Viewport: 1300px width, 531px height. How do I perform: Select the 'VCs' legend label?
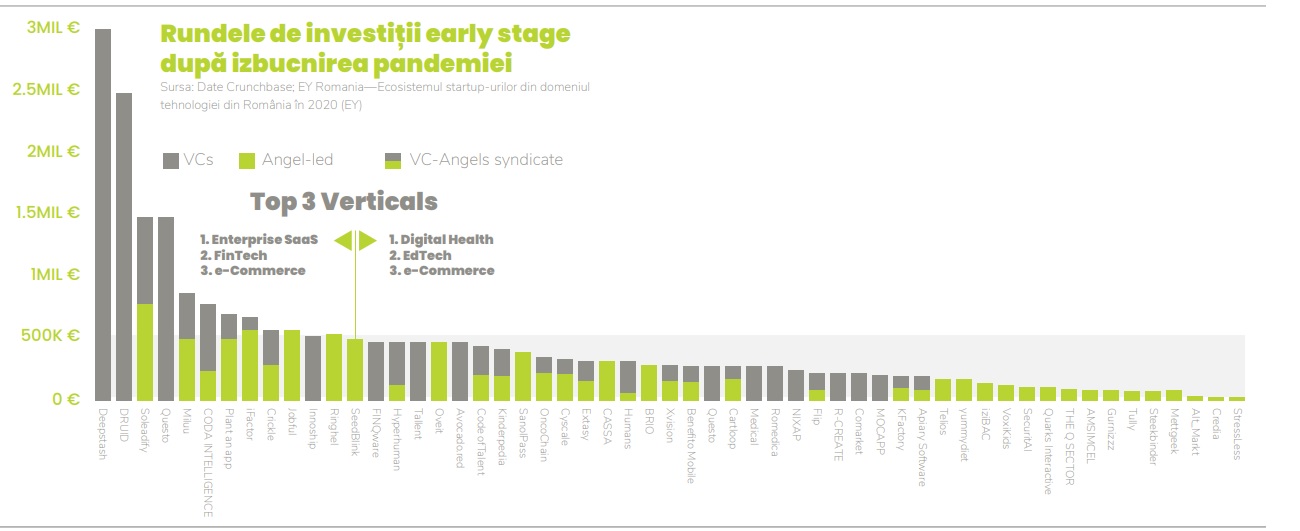coord(198,159)
